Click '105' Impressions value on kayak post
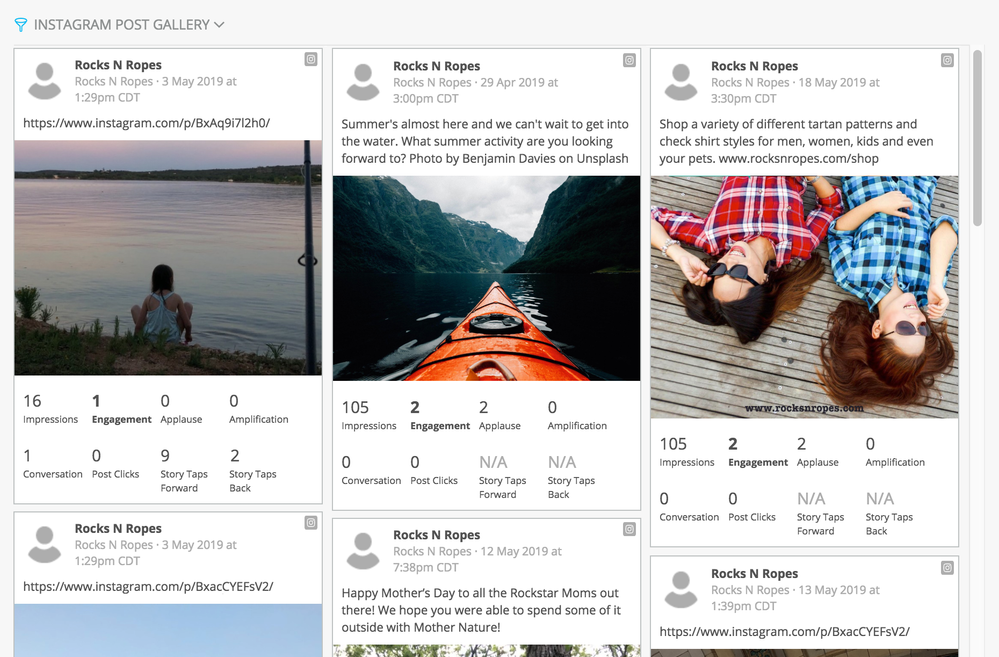 [x=355, y=407]
